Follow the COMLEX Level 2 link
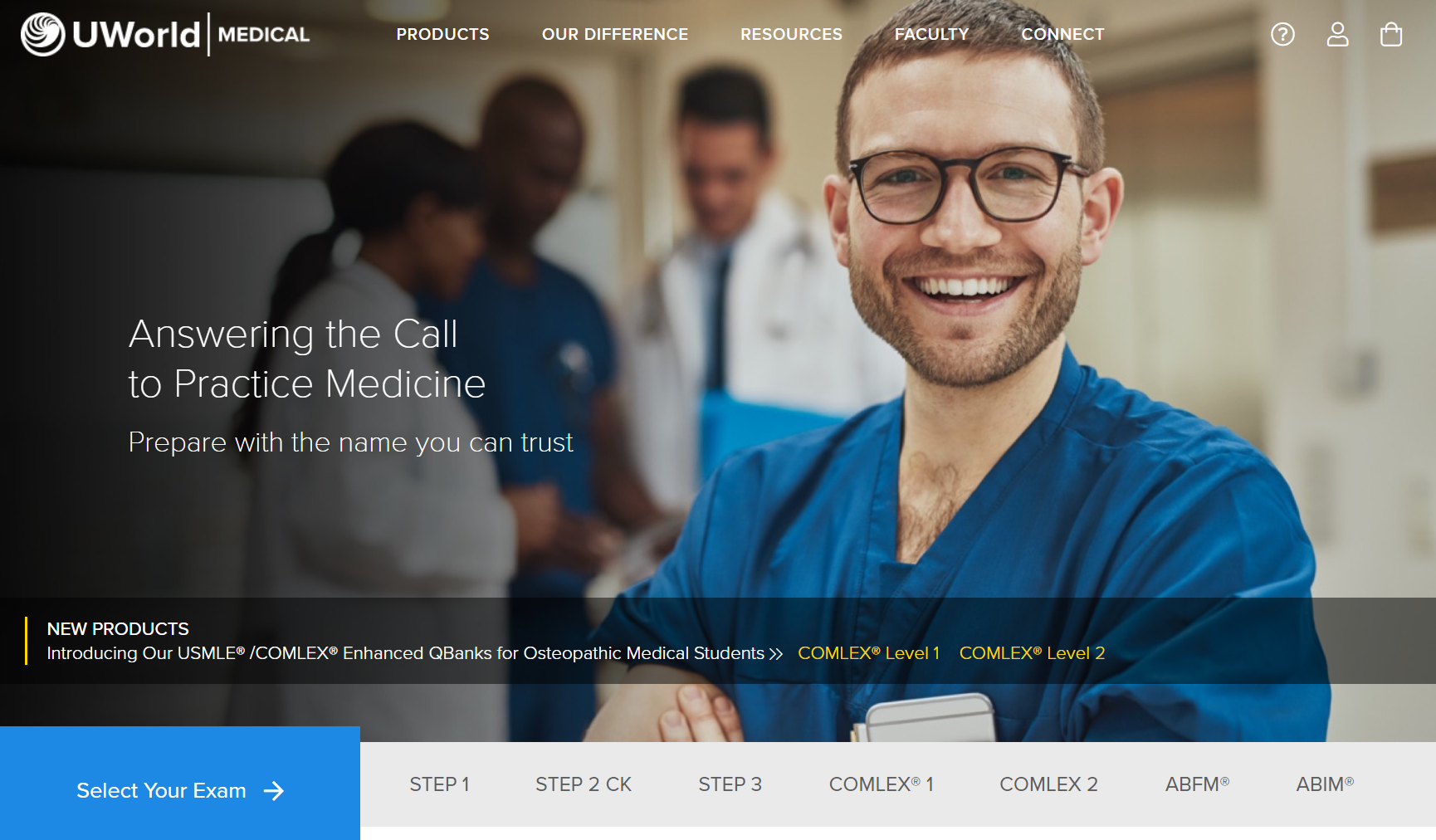 (1032, 653)
